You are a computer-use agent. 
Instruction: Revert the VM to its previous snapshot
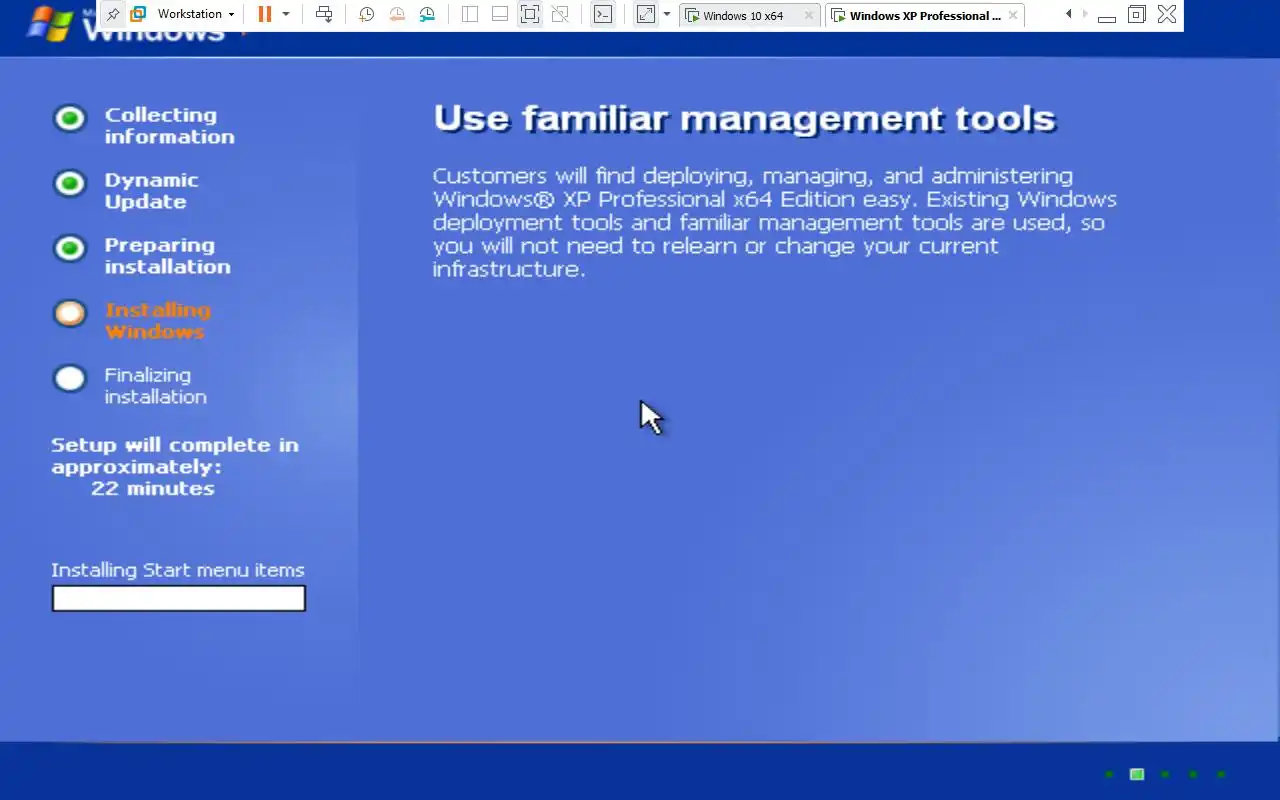(x=397, y=14)
